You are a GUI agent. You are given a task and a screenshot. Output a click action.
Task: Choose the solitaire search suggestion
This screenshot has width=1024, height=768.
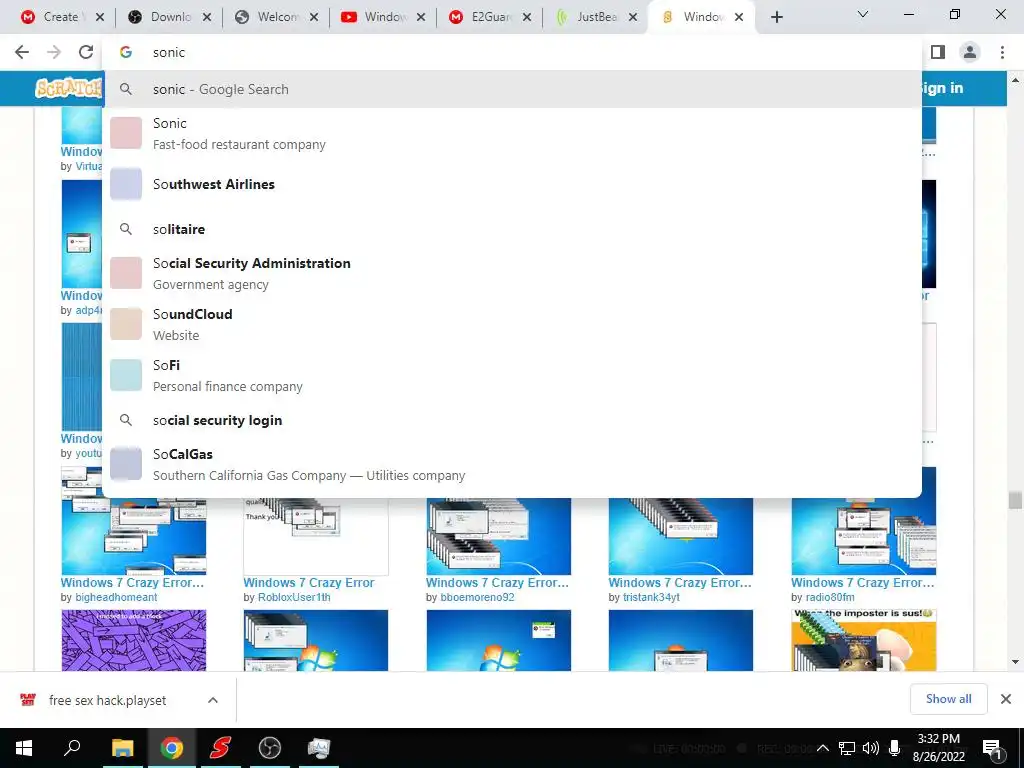coord(512,229)
